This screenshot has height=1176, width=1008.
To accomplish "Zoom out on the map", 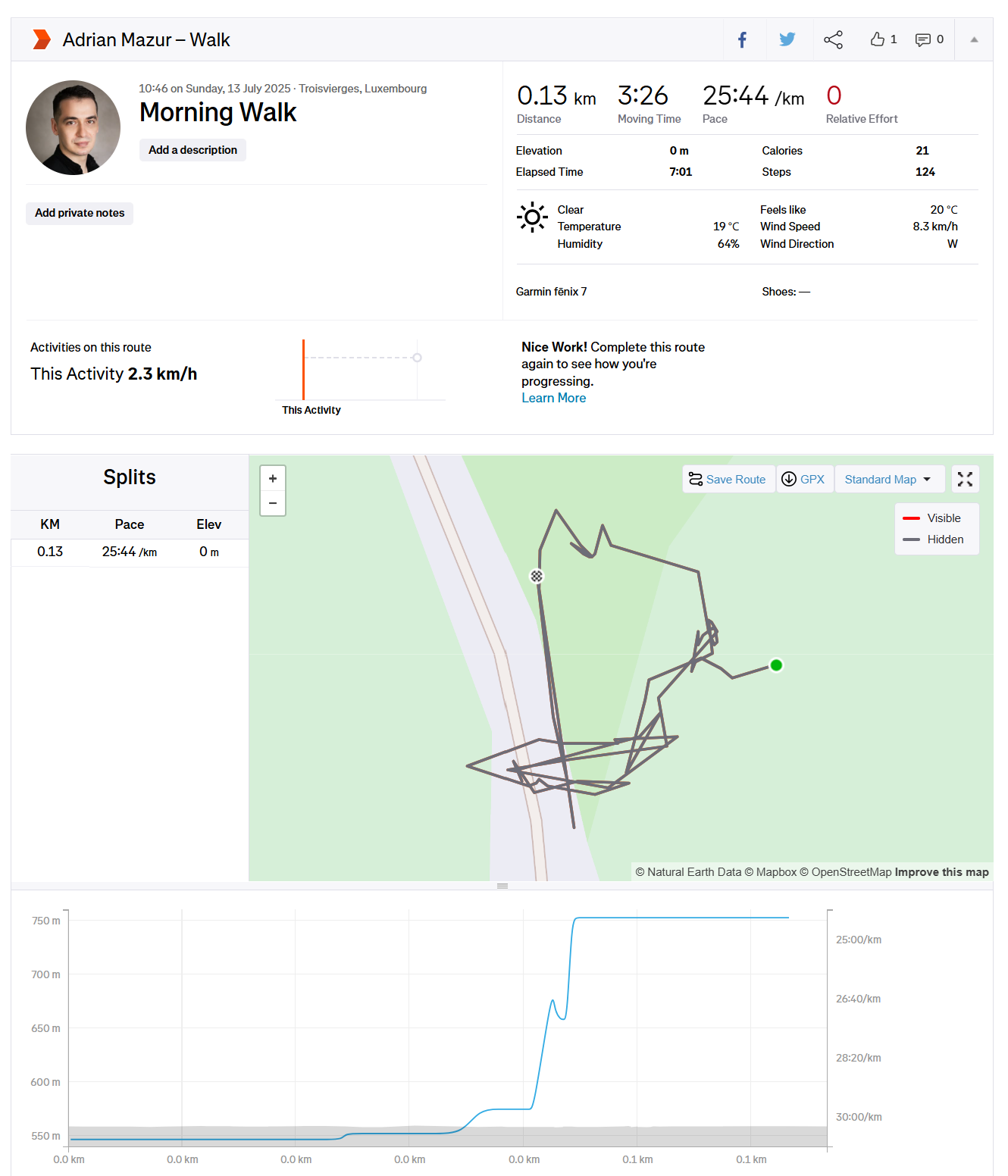I will point(273,503).
